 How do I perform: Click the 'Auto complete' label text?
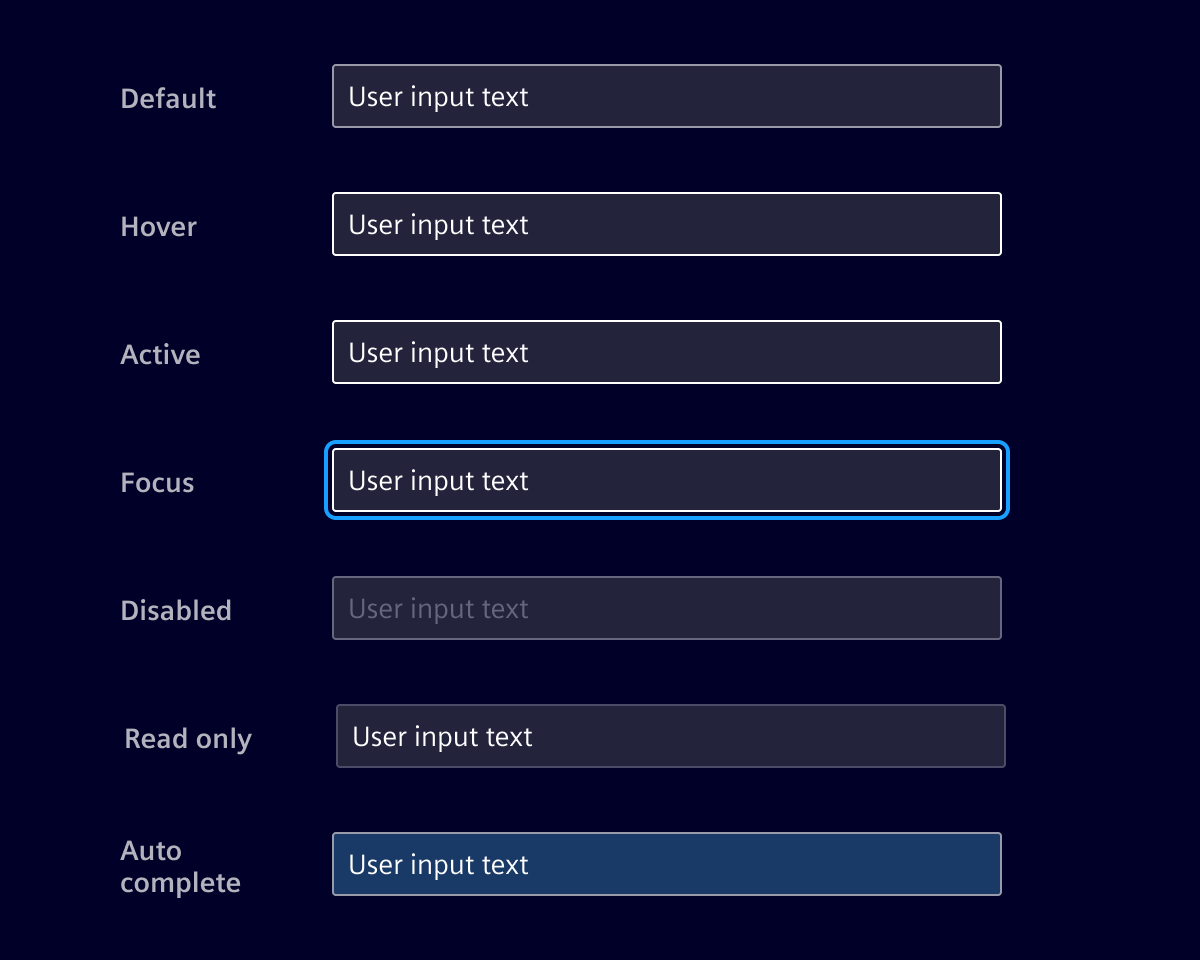pos(180,866)
